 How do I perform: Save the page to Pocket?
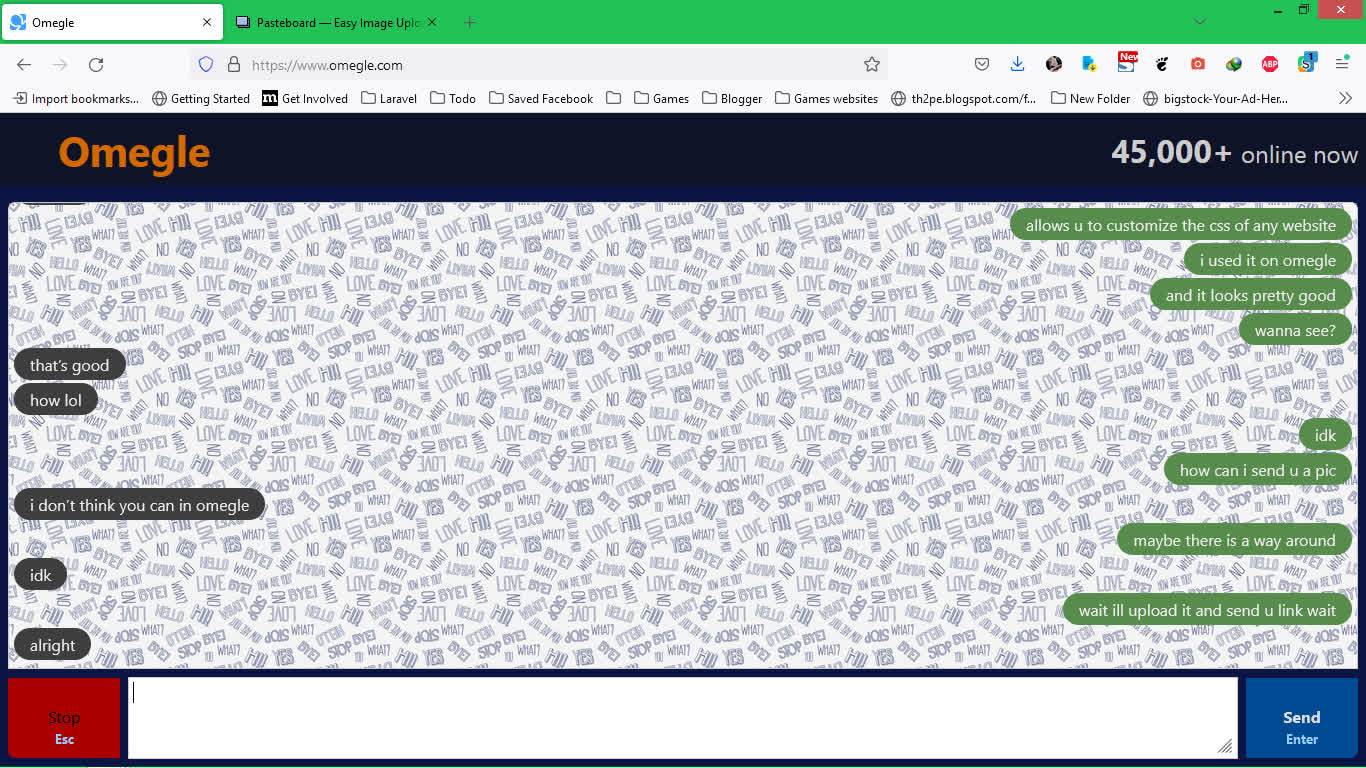(982, 64)
